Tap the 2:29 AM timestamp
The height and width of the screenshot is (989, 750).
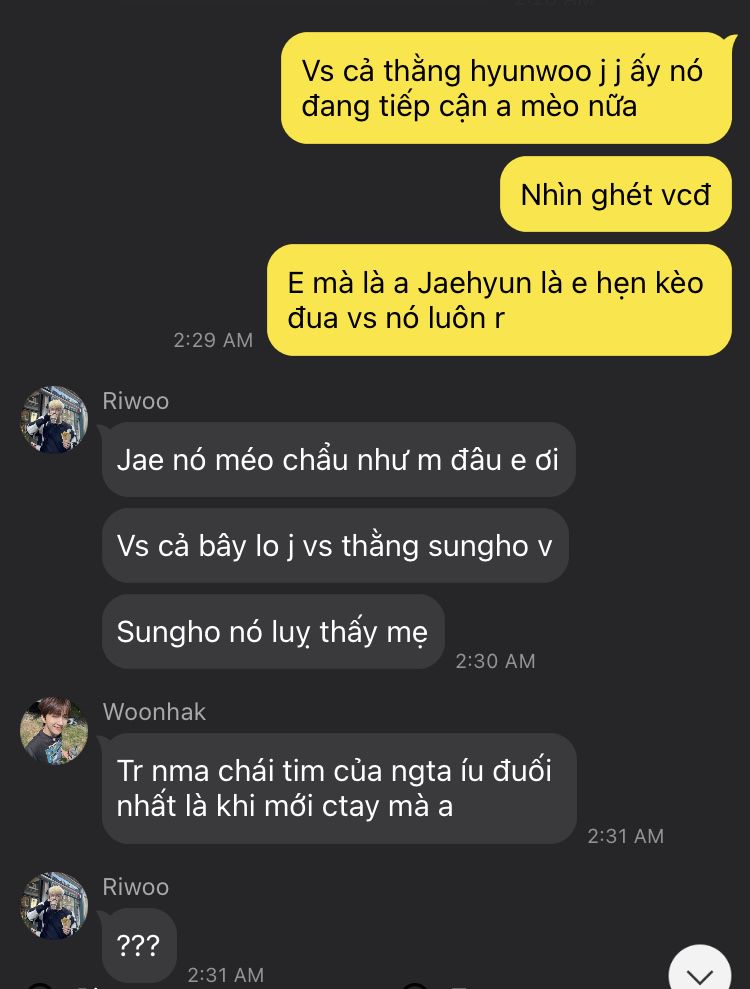213,340
